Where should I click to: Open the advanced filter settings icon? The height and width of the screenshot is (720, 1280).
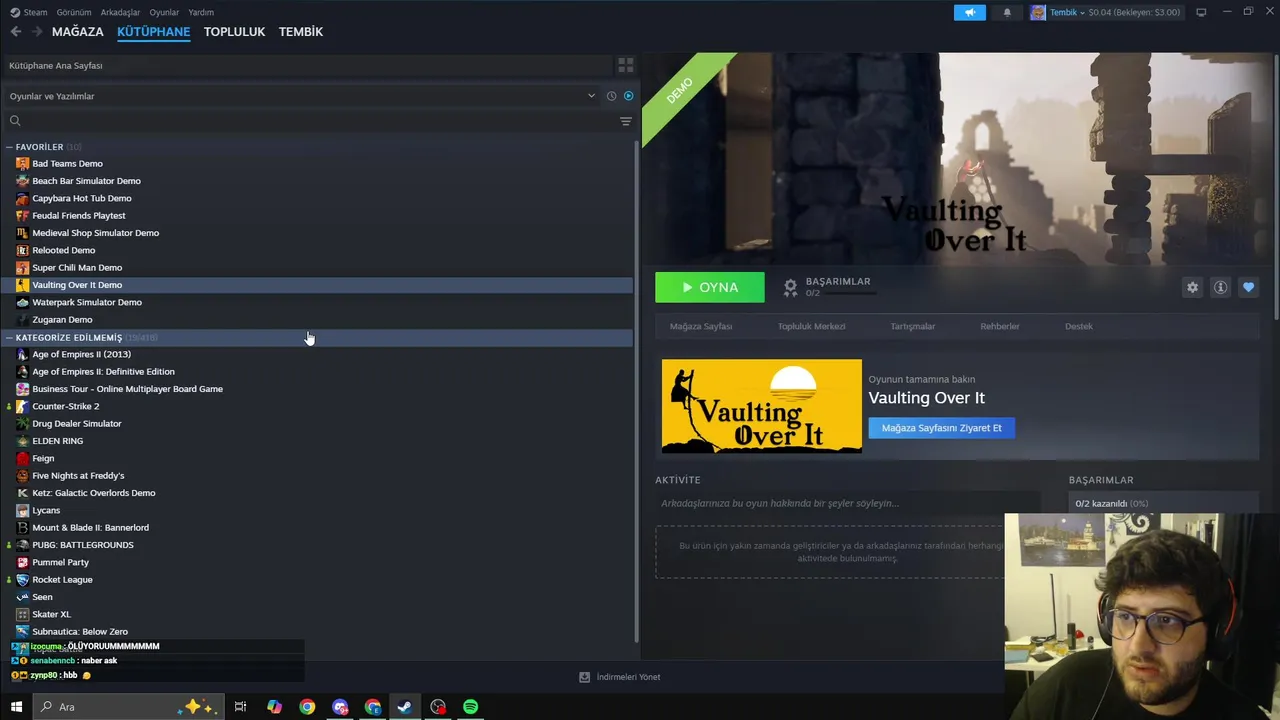pyautogui.click(x=626, y=121)
